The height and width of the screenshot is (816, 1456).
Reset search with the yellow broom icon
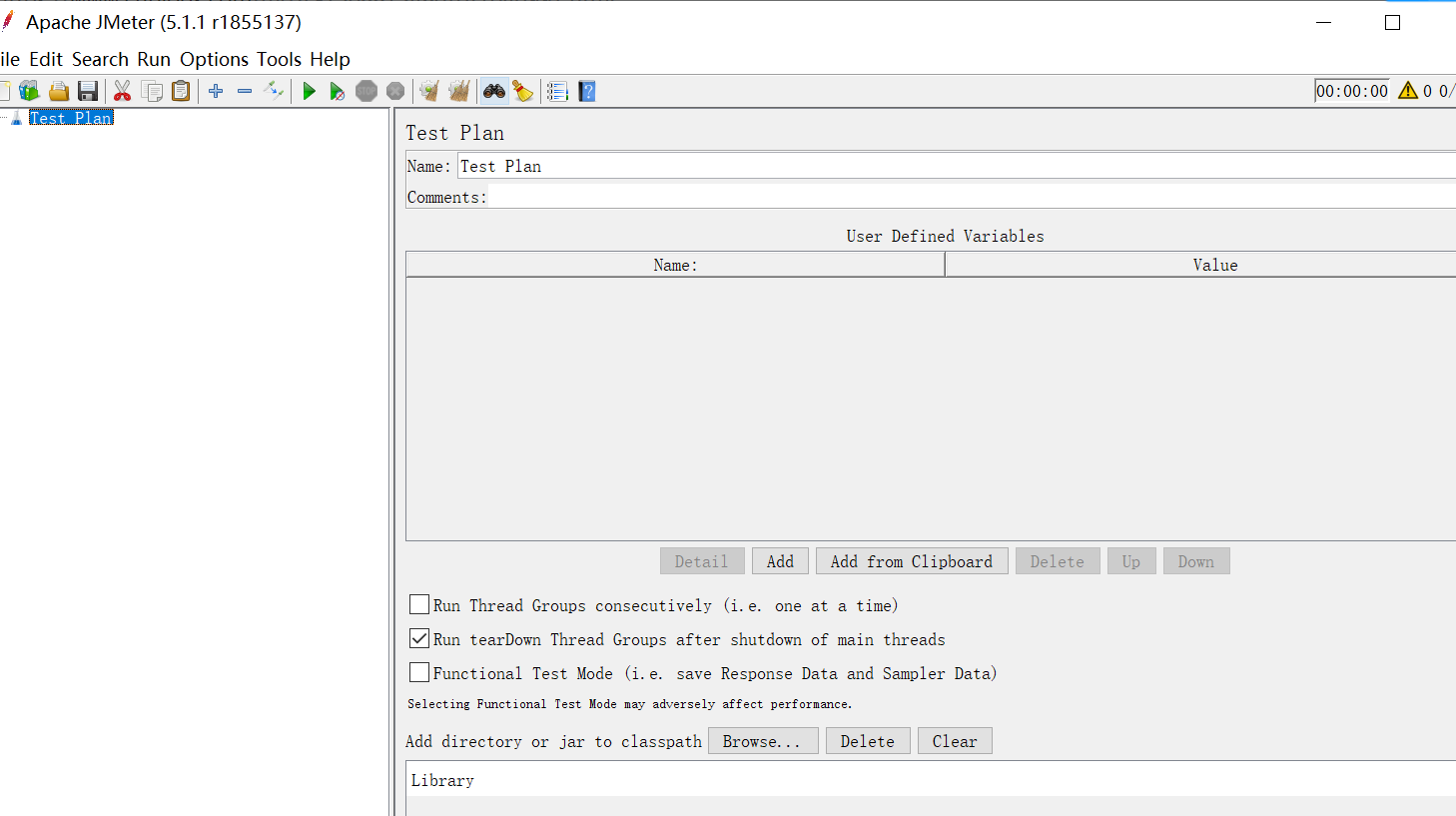tap(523, 91)
